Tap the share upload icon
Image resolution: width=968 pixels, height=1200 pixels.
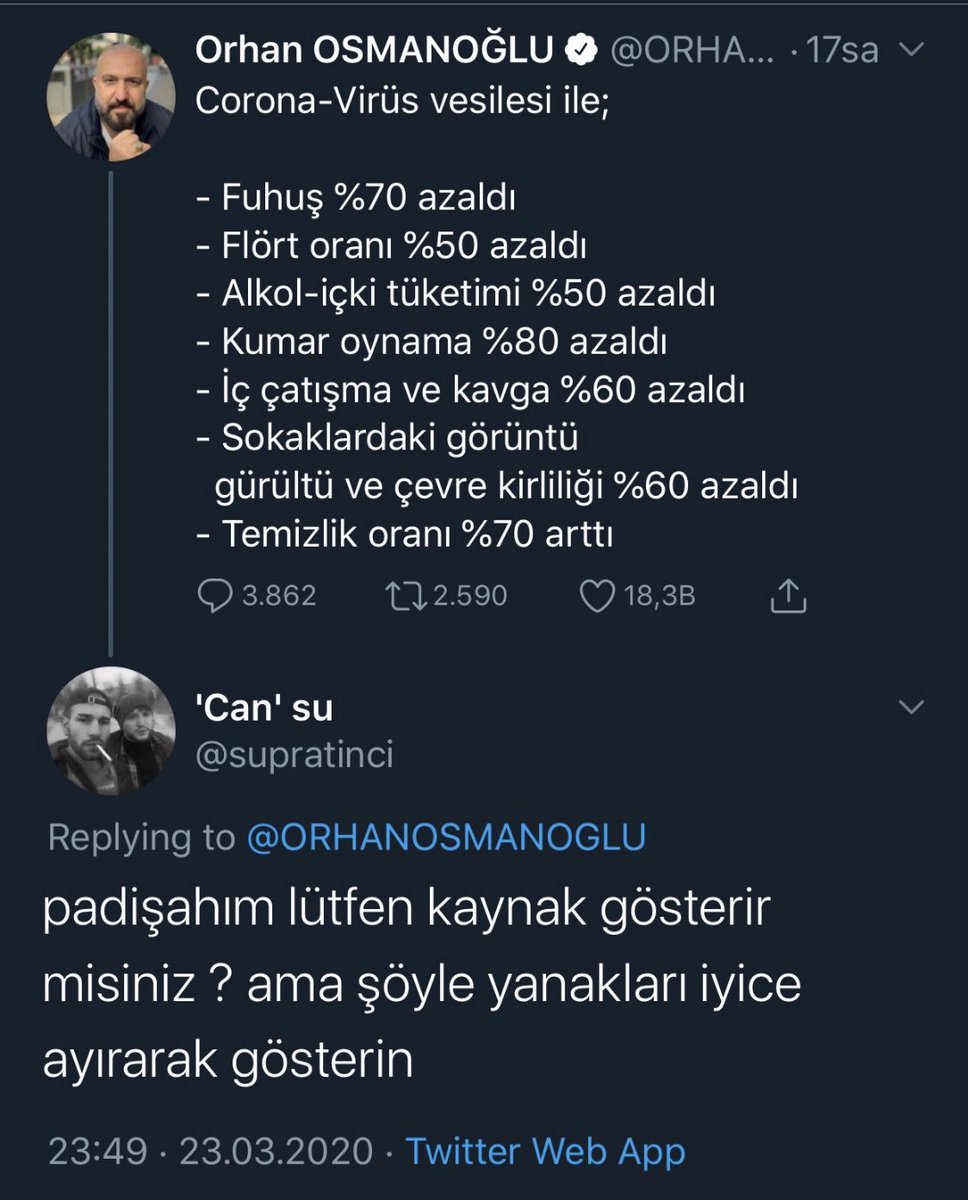788,597
